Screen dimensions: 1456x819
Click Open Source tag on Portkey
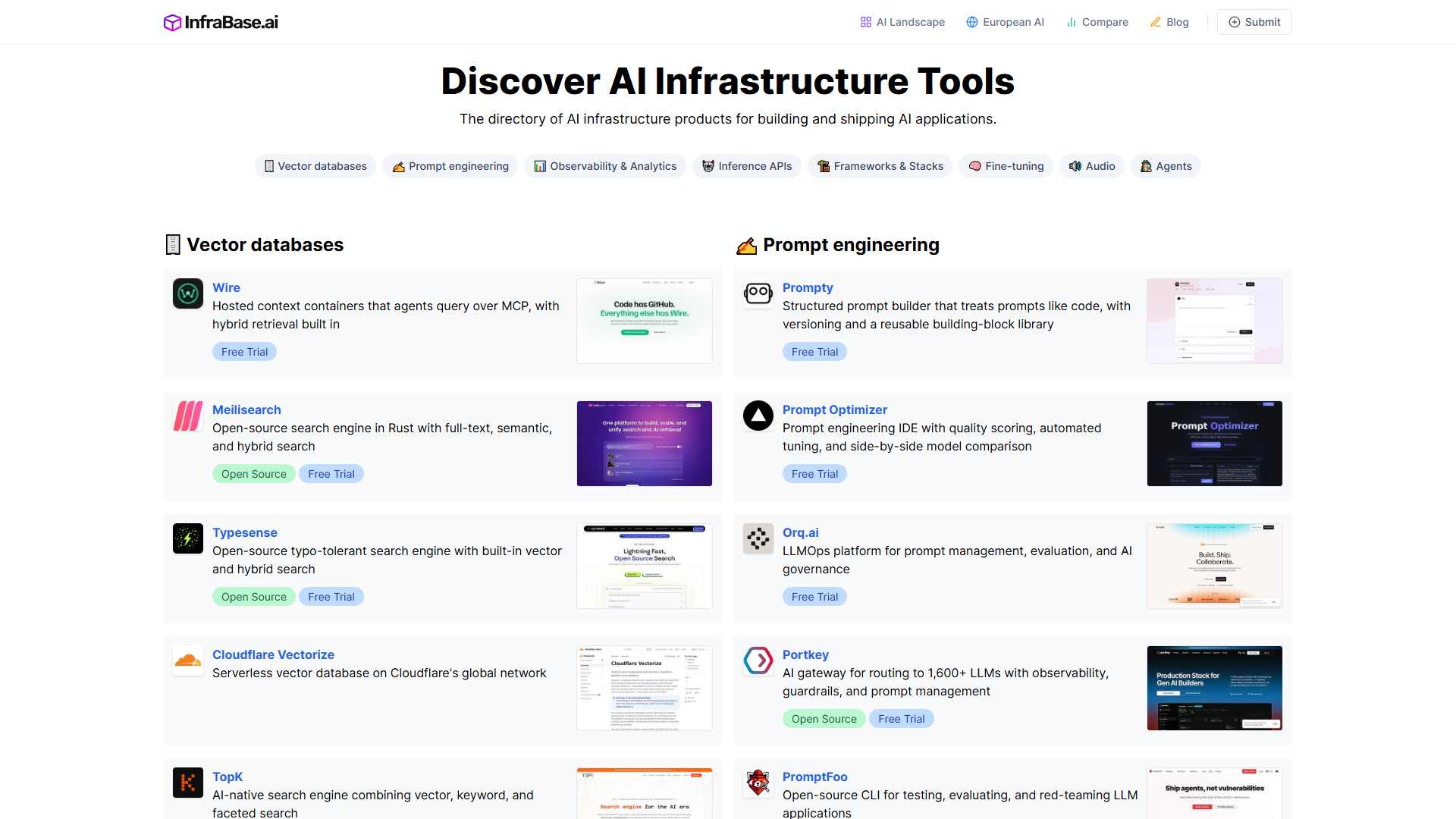click(x=824, y=719)
